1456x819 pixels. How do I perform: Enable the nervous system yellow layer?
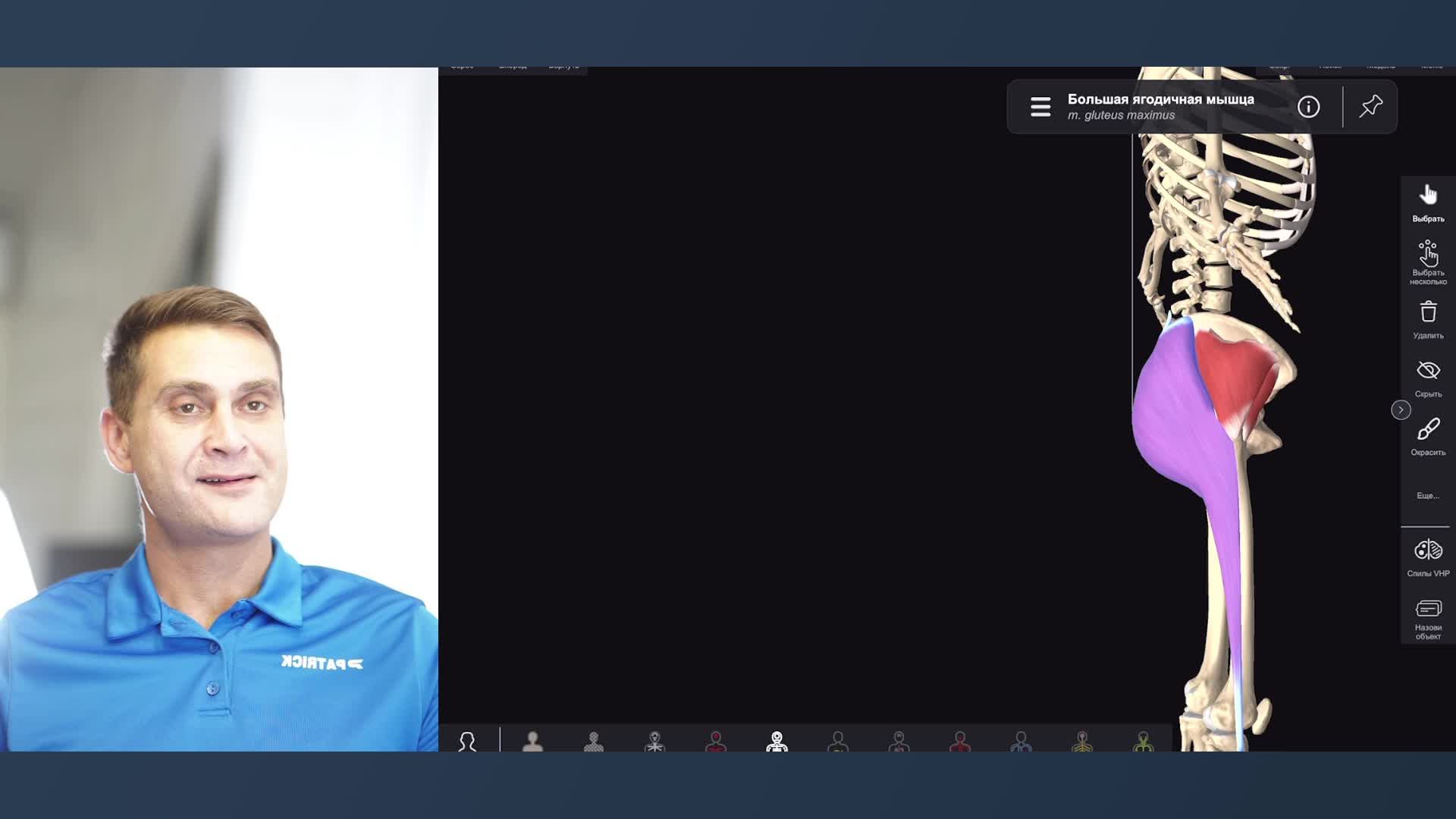tap(1082, 741)
